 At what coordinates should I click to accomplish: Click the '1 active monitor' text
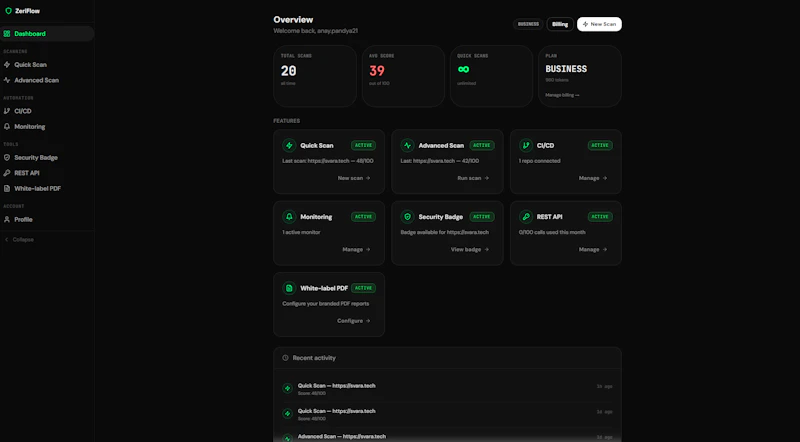tap(301, 232)
